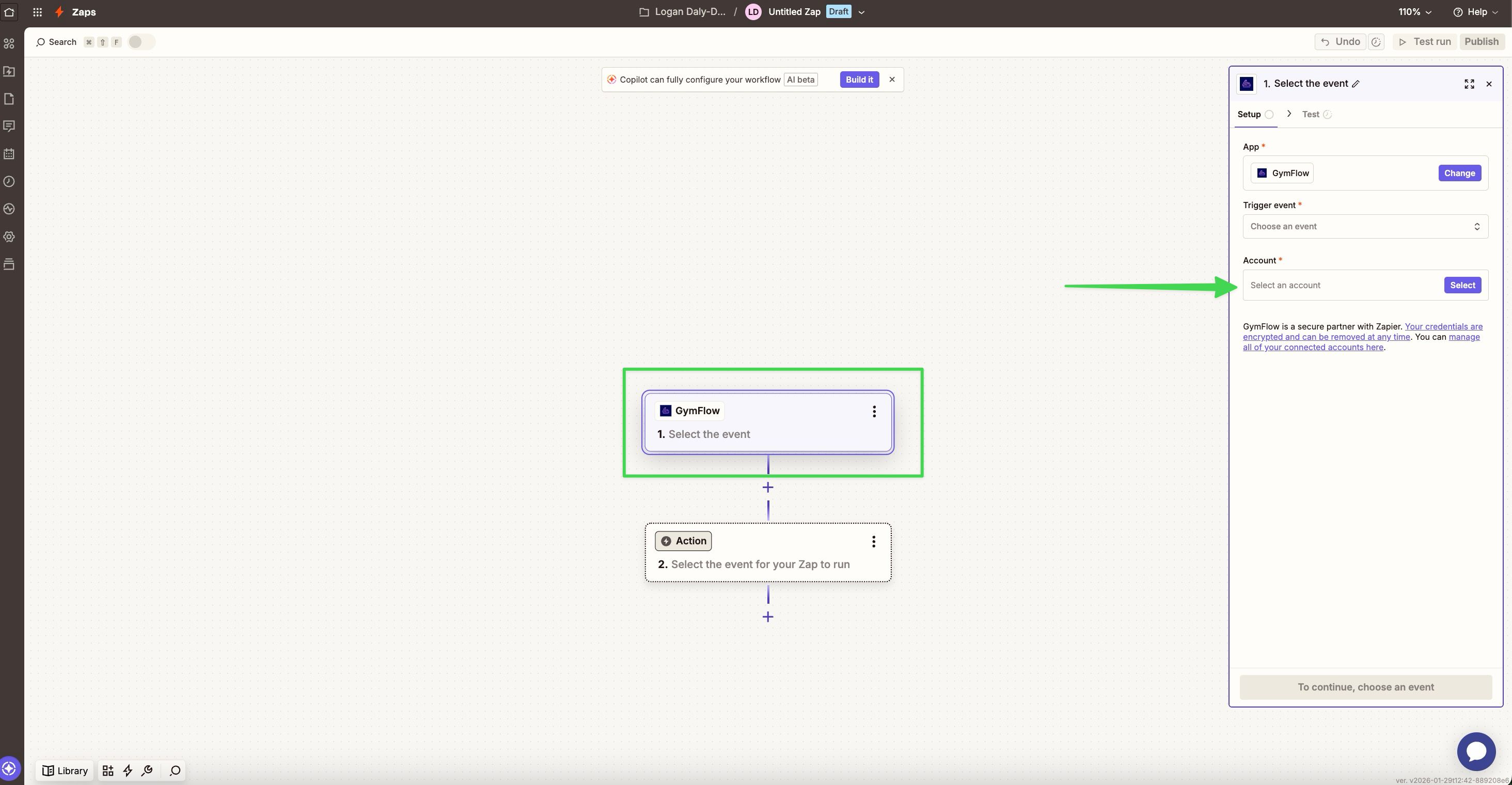1512x785 pixels.
Task: Open the Library button
Action: point(65,771)
